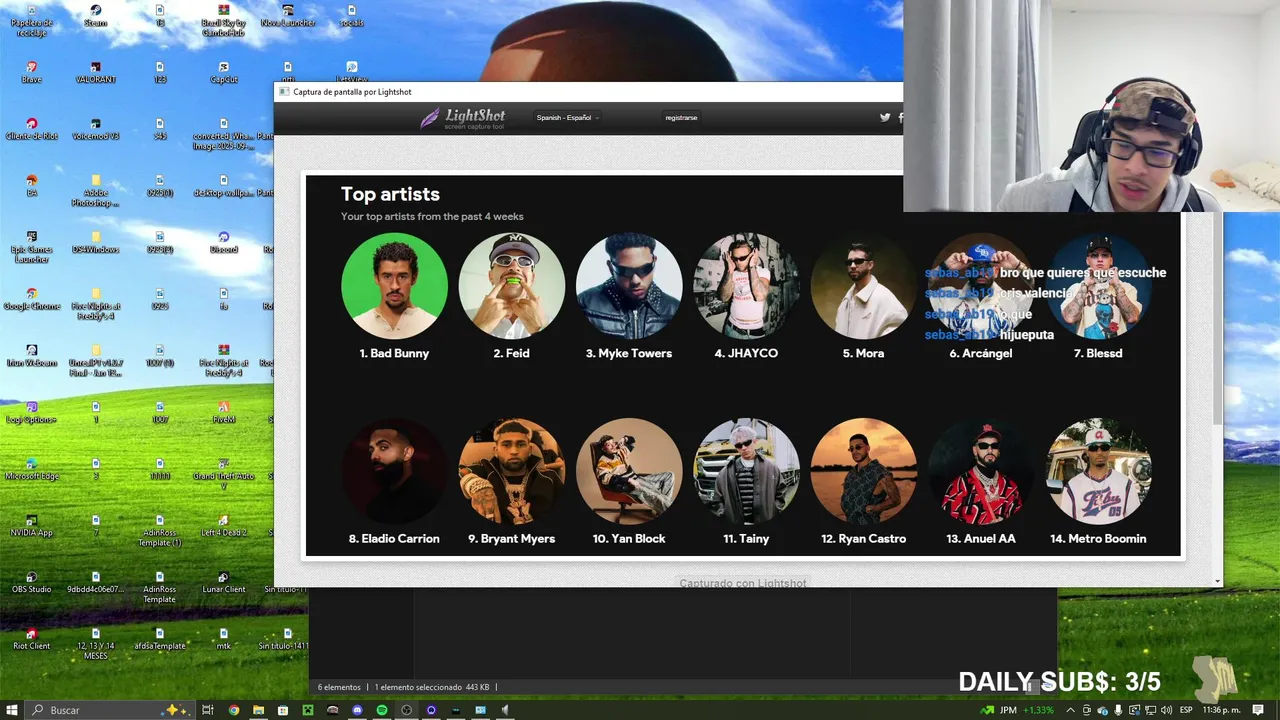The image size is (1280, 720).
Task: Click the Twitter icon in Lightshot header
Action: click(885, 117)
